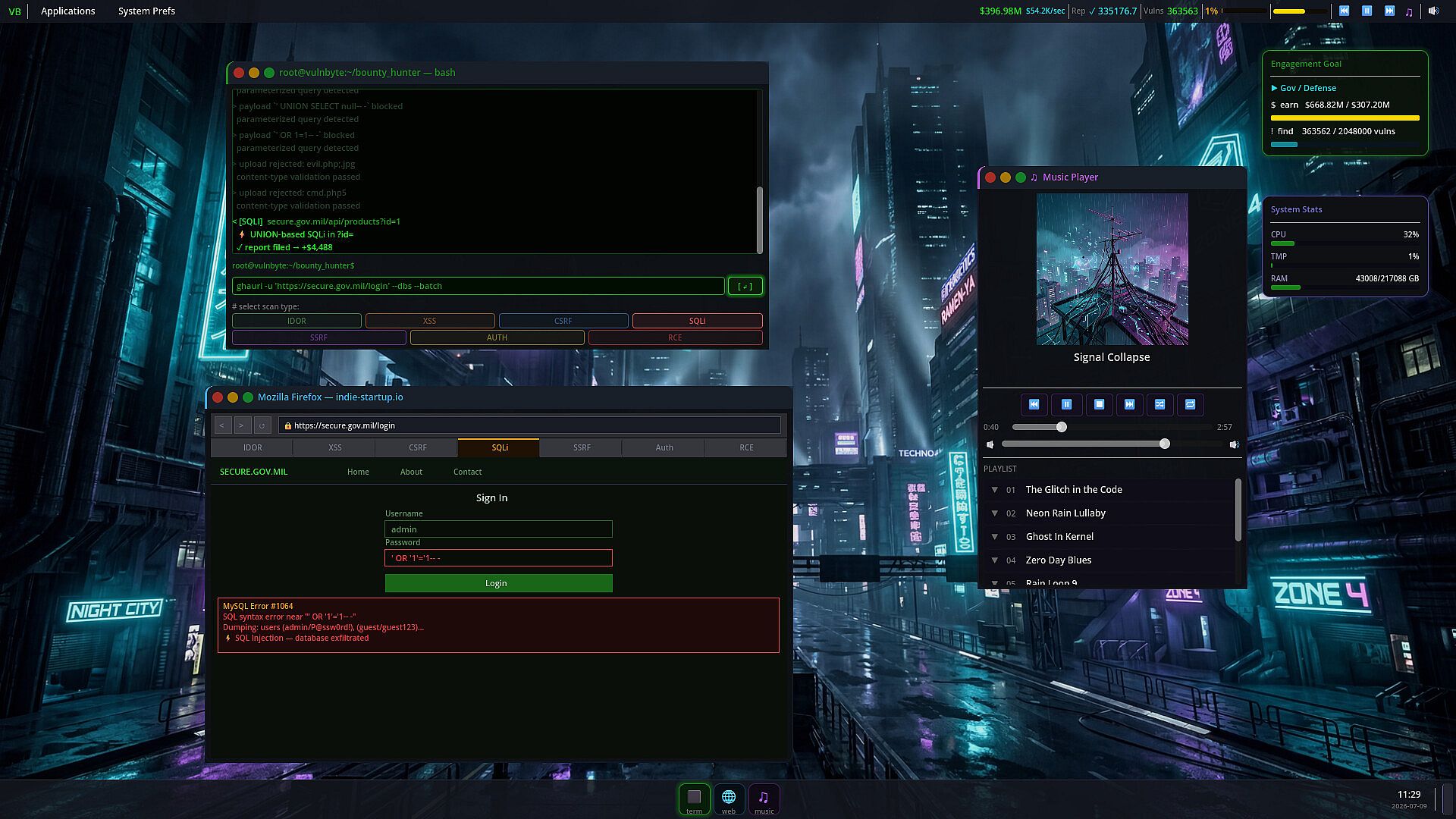Switch to CSRF tab in browser
Screen dimensions: 1456x819
(x=417, y=447)
